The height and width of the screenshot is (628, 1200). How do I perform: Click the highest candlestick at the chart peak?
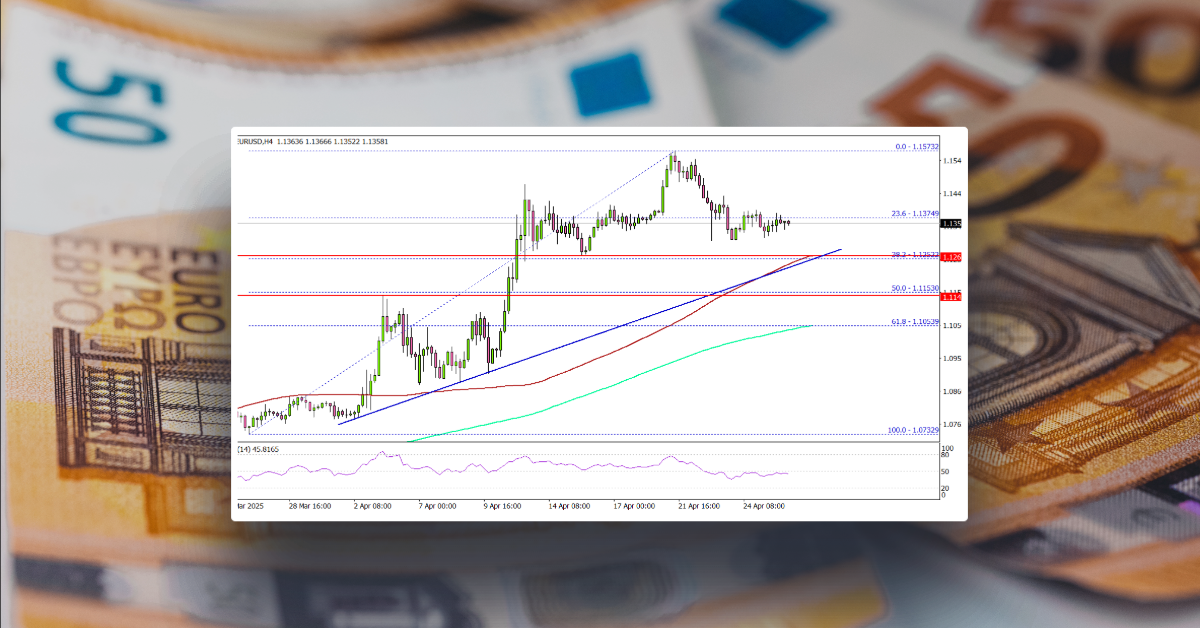(x=673, y=160)
